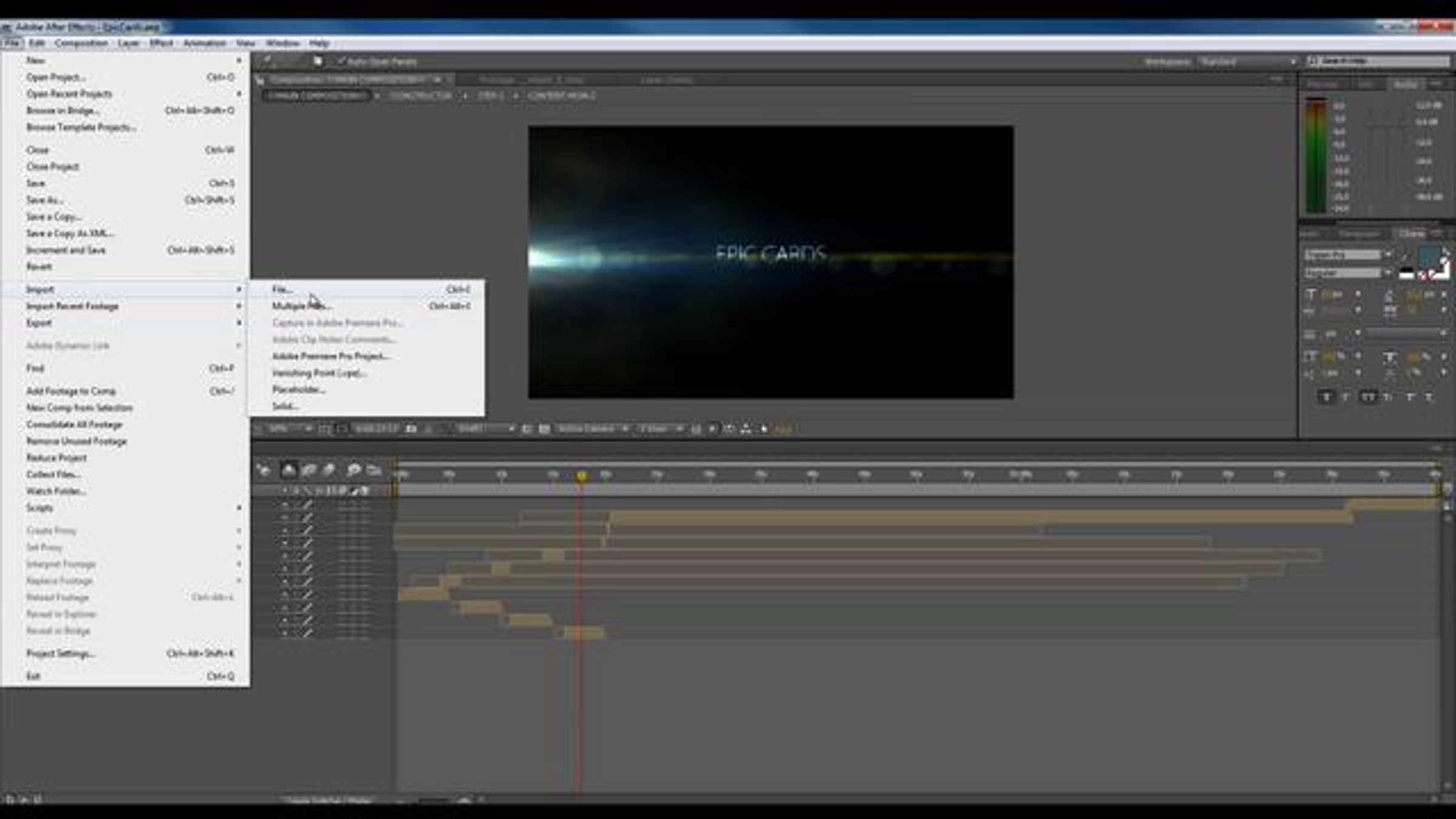Expand the New submenu arrow
The width and height of the screenshot is (1456, 819).
[x=239, y=60]
